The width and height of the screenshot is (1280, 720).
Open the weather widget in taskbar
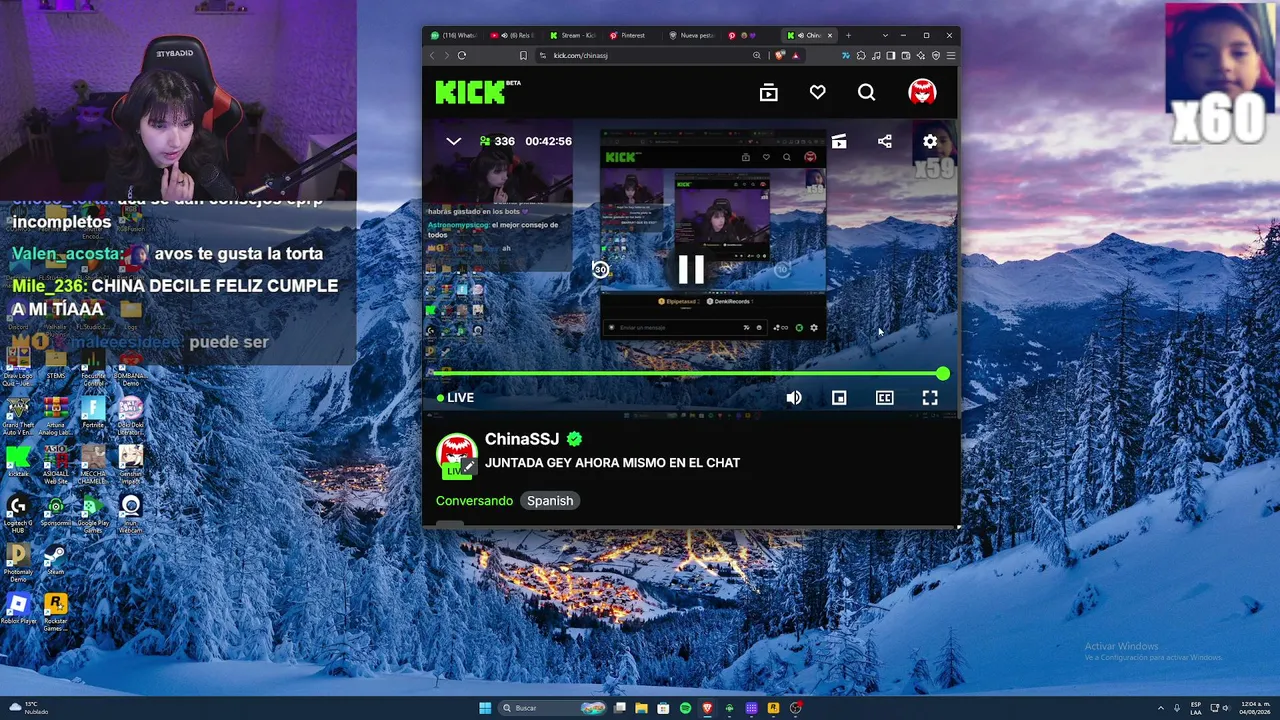pyautogui.click(x=30, y=708)
